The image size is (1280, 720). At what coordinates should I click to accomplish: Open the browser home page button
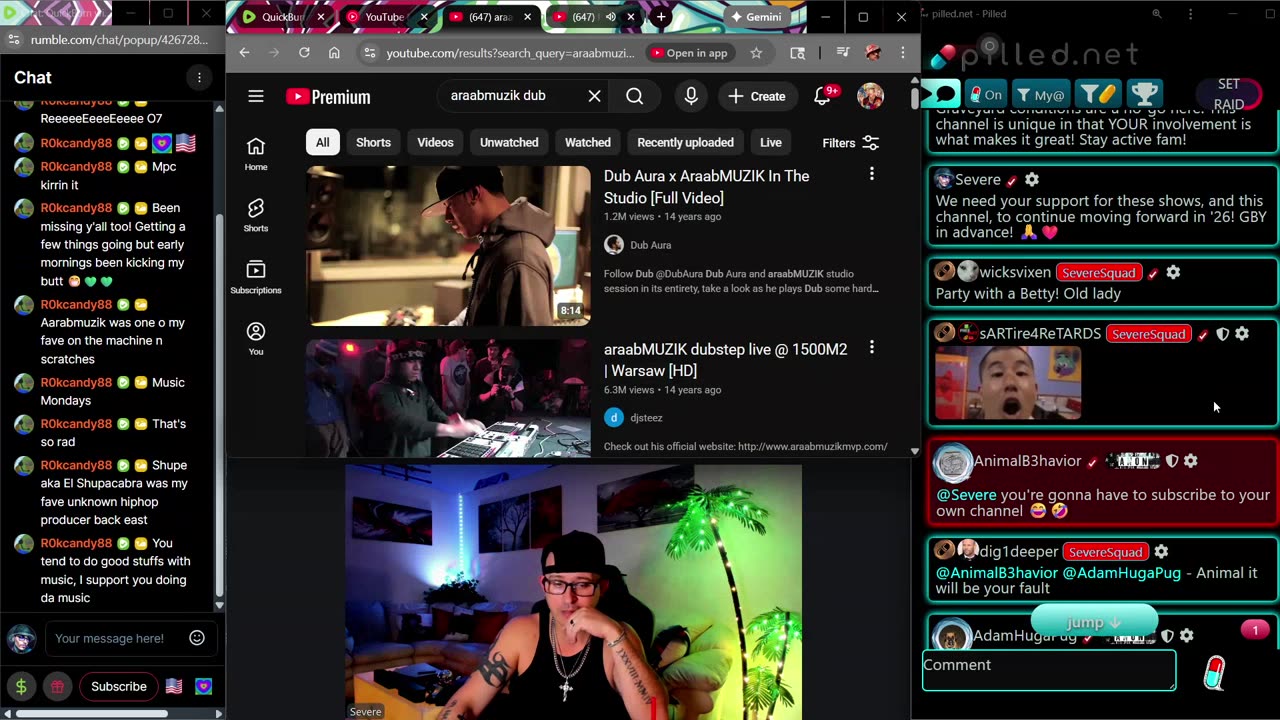(334, 53)
